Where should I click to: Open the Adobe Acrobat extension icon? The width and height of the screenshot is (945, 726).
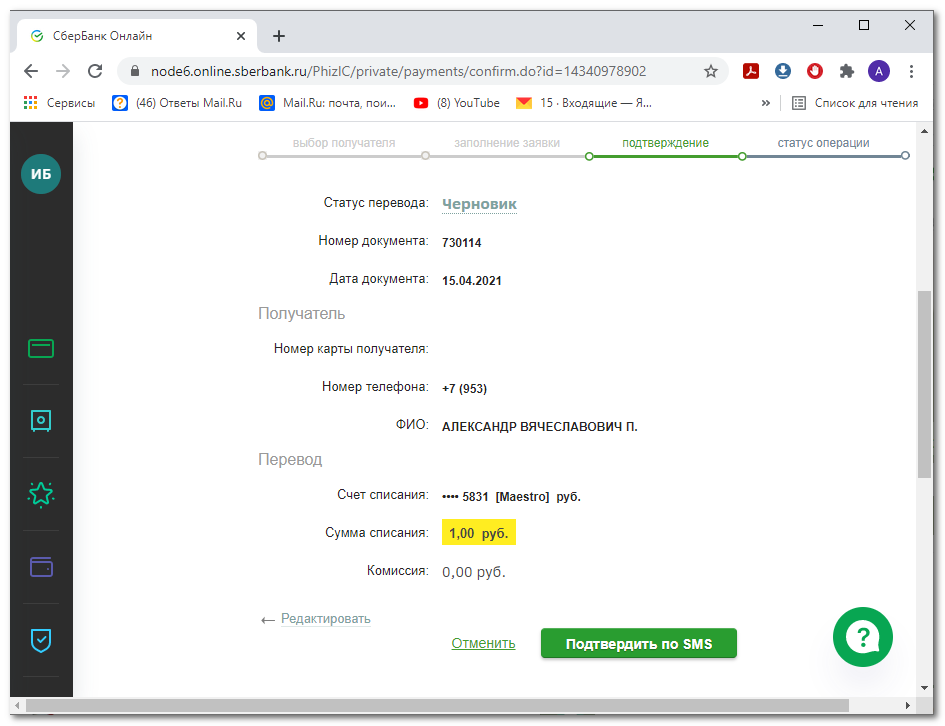[x=750, y=71]
